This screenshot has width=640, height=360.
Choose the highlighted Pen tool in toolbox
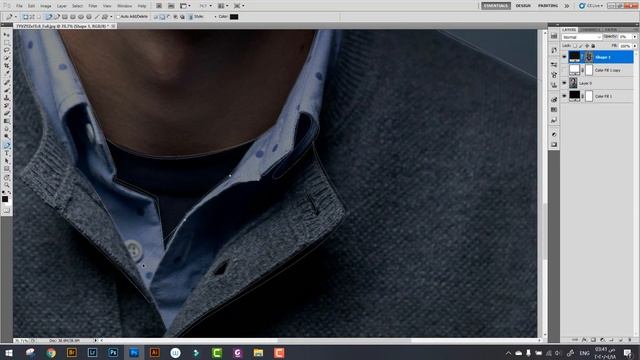pyautogui.click(x=7, y=144)
